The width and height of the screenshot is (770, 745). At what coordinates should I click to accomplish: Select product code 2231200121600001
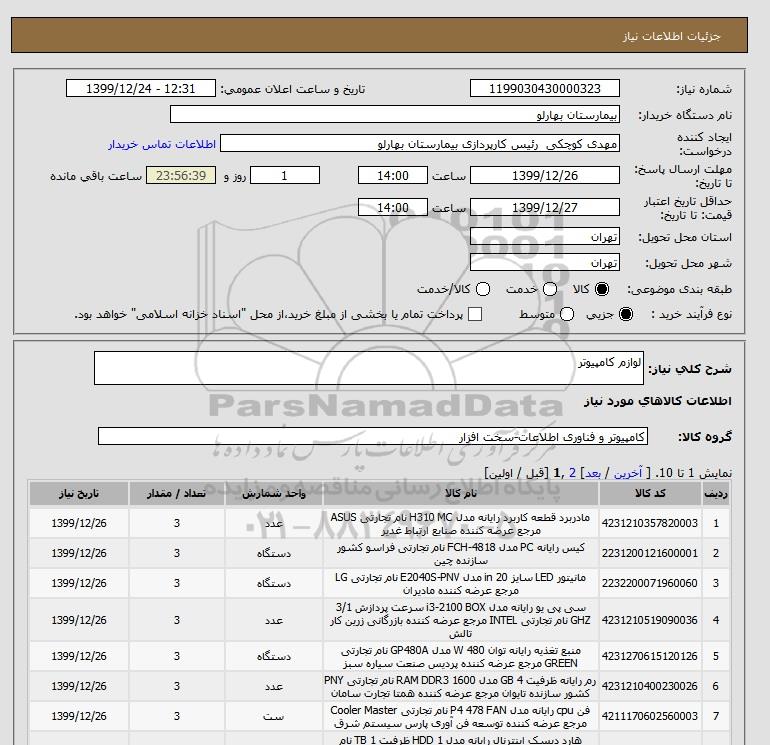[x=650, y=553]
